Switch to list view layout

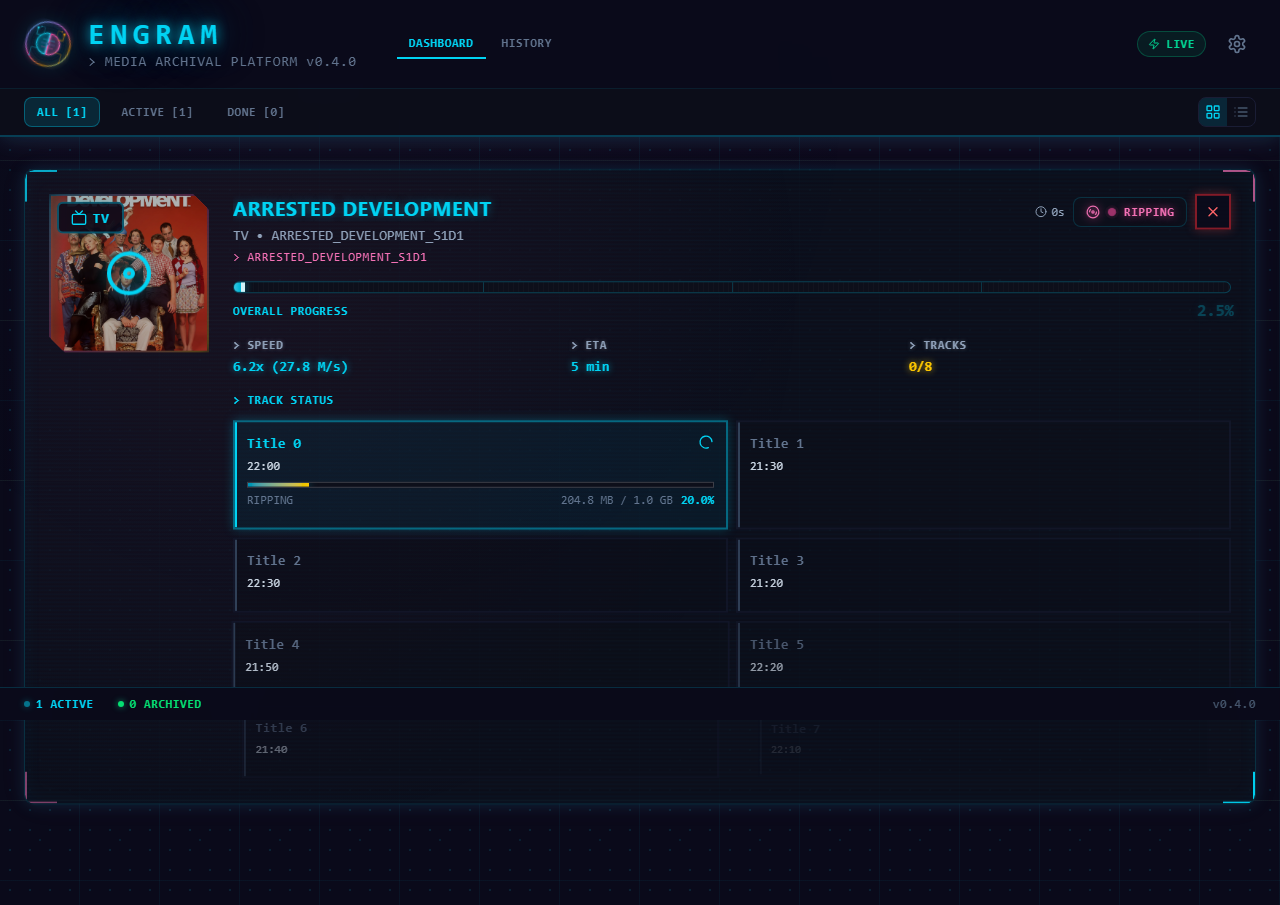pyautogui.click(x=1241, y=112)
